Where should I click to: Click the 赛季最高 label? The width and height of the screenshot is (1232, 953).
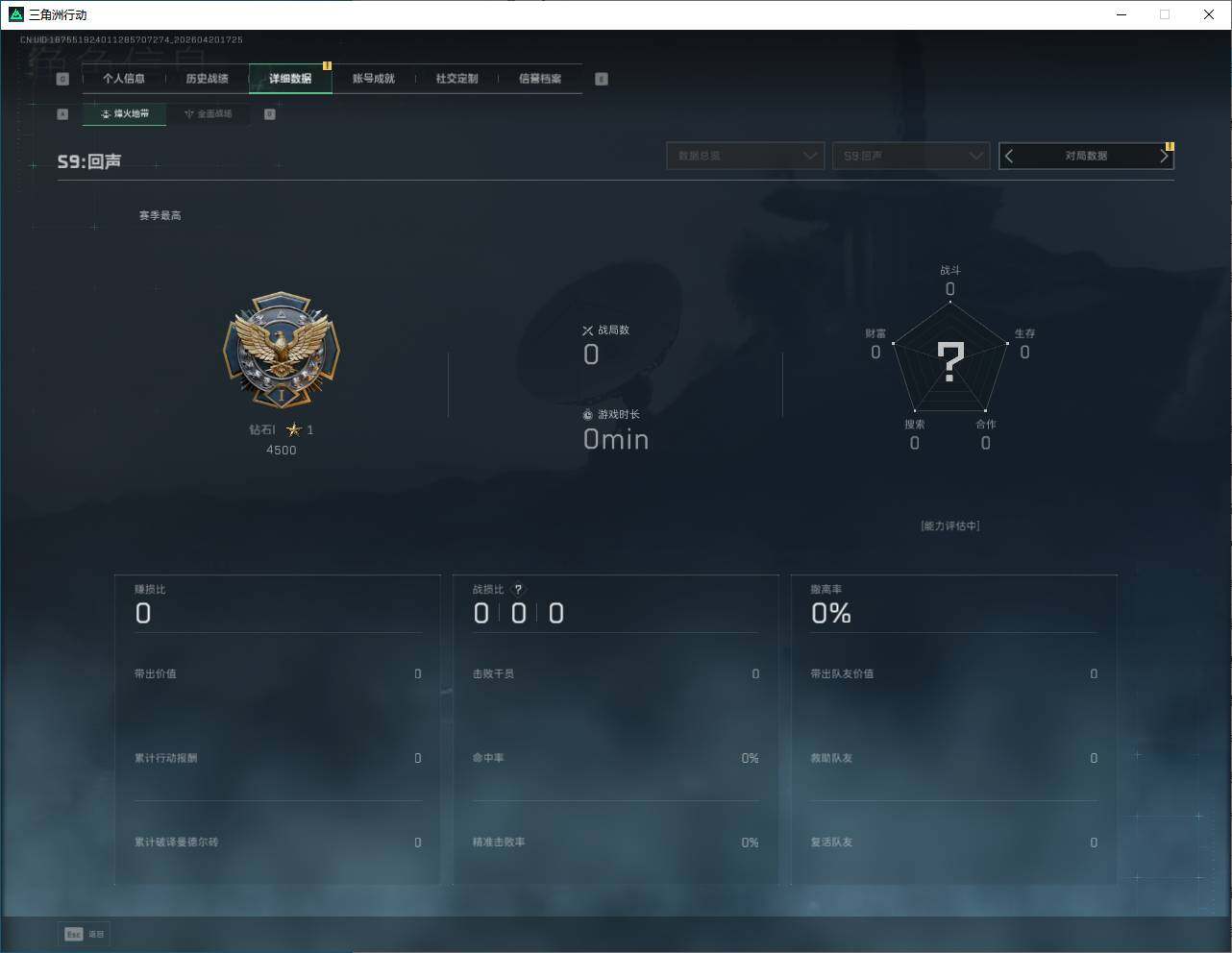point(160,215)
